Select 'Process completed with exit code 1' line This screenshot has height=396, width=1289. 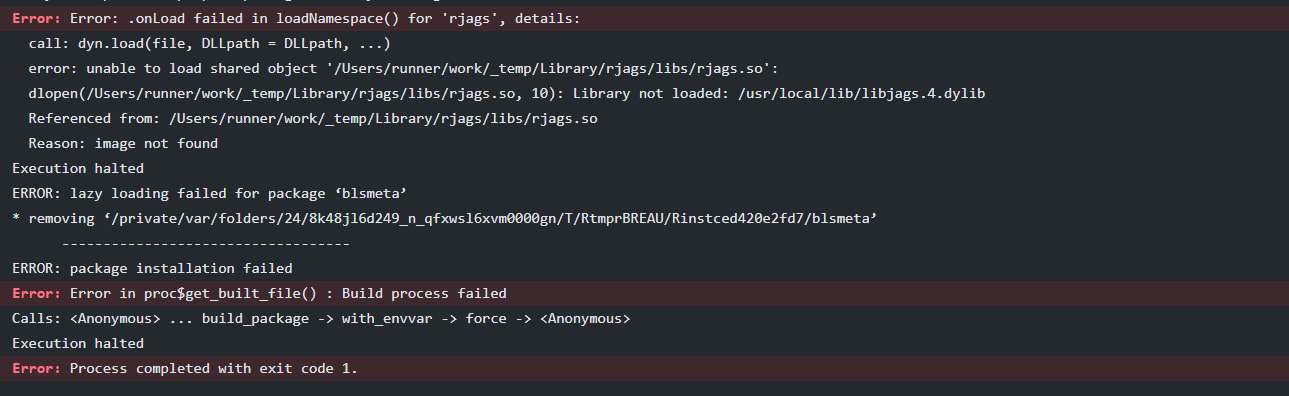(644, 369)
